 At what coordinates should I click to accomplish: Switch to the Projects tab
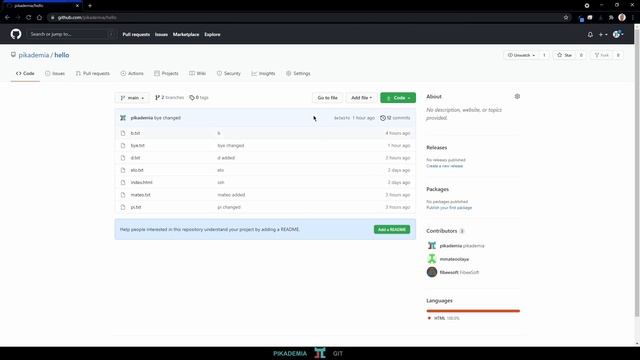point(166,73)
